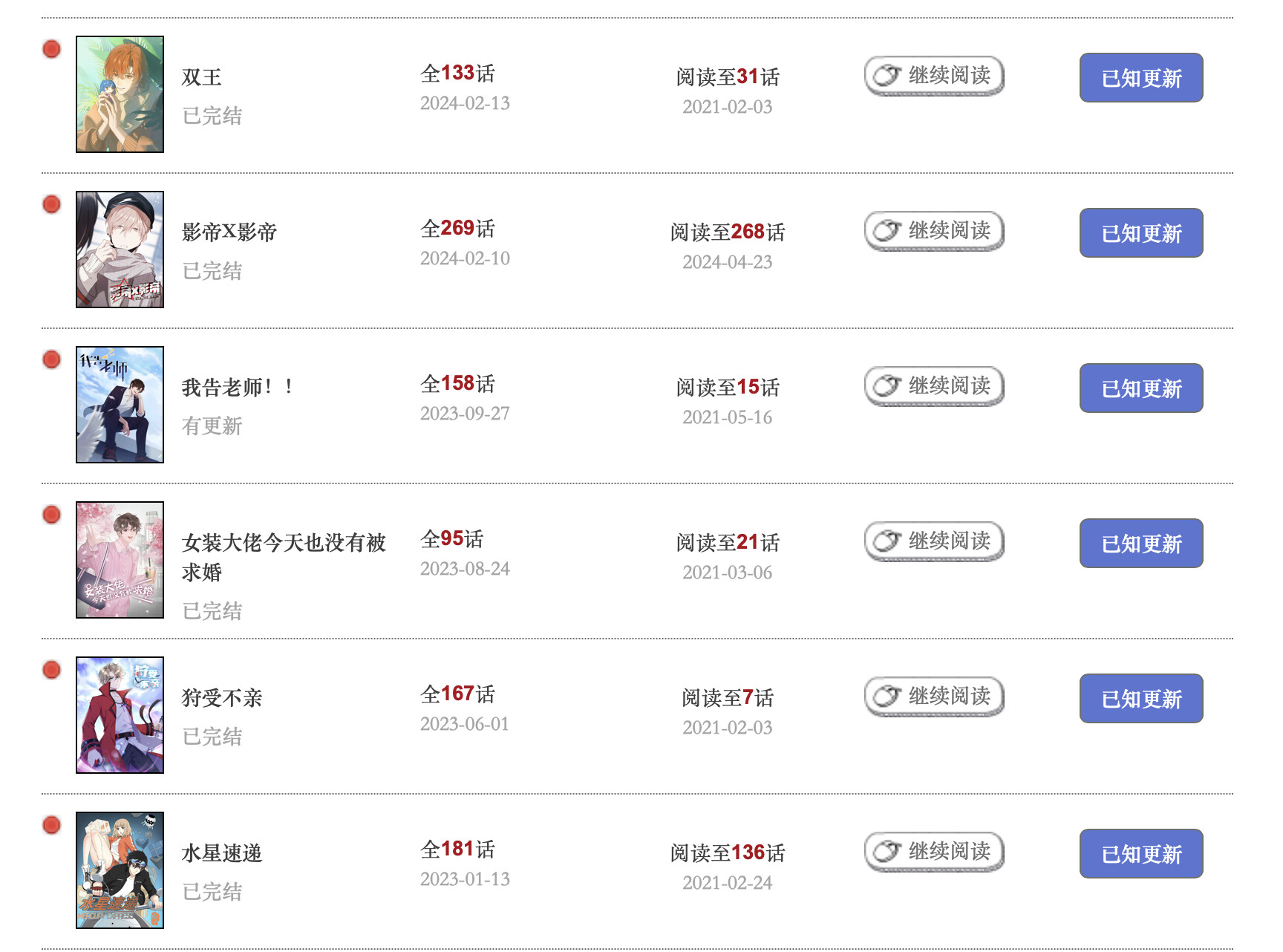Open the 影帝X影帝 title link
This screenshot has height=952, width=1283.
[x=229, y=232]
